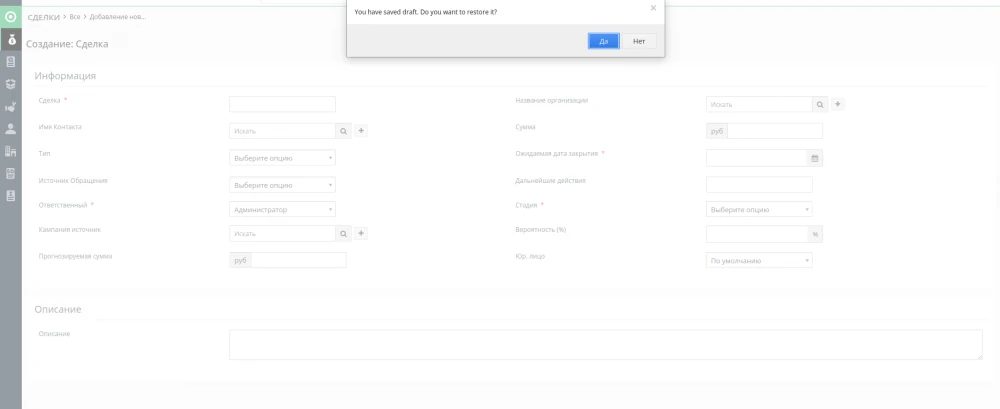Click the Добавление нов... breadcrumb text
This screenshot has height=409, width=1000.
(x=117, y=17)
